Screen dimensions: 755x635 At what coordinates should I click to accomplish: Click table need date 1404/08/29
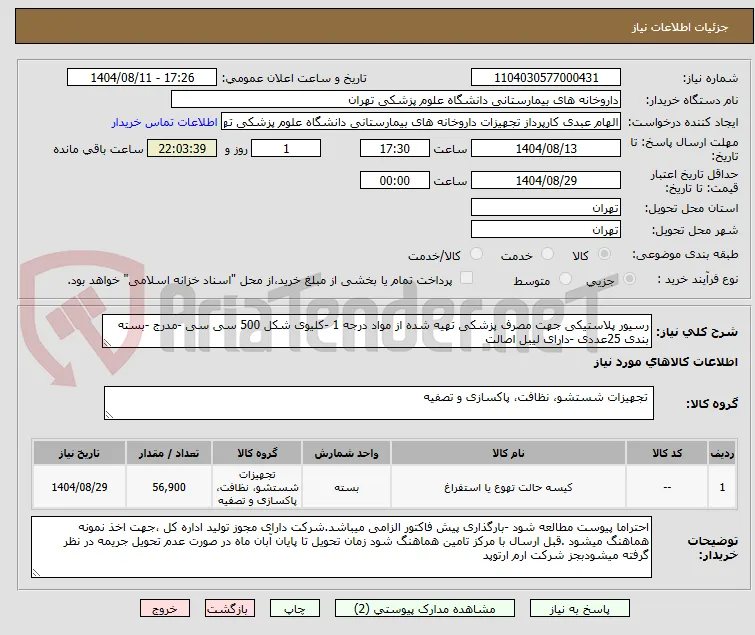pos(79,487)
